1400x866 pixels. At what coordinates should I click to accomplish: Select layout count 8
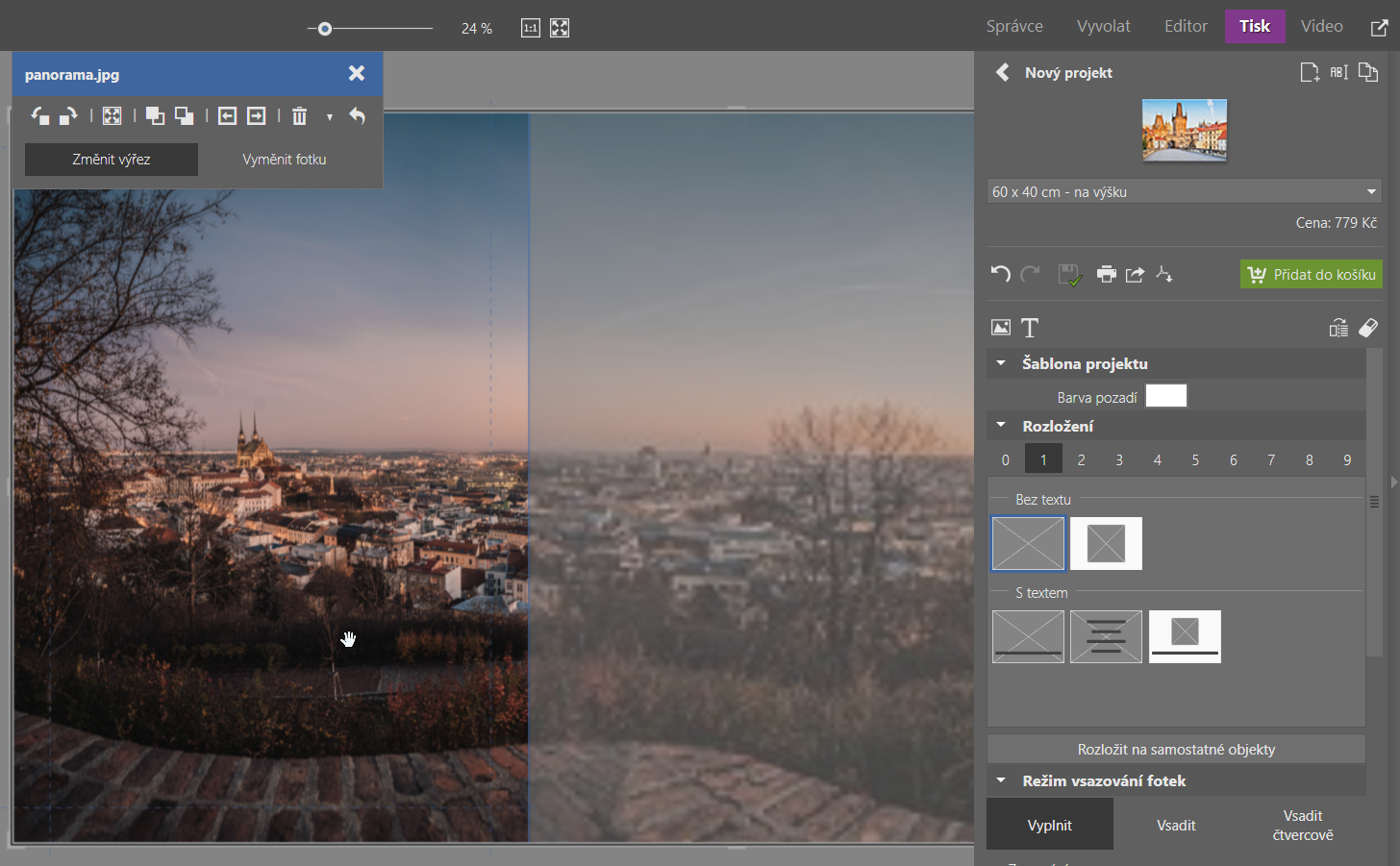(x=1310, y=459)
